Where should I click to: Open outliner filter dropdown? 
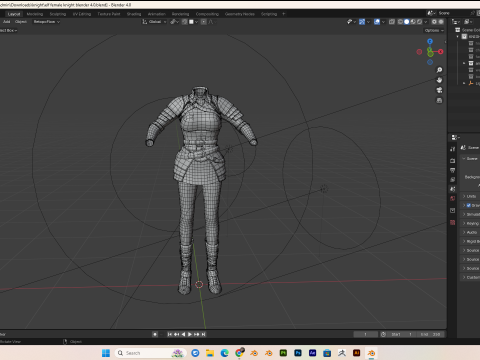[x=468, y=22]
